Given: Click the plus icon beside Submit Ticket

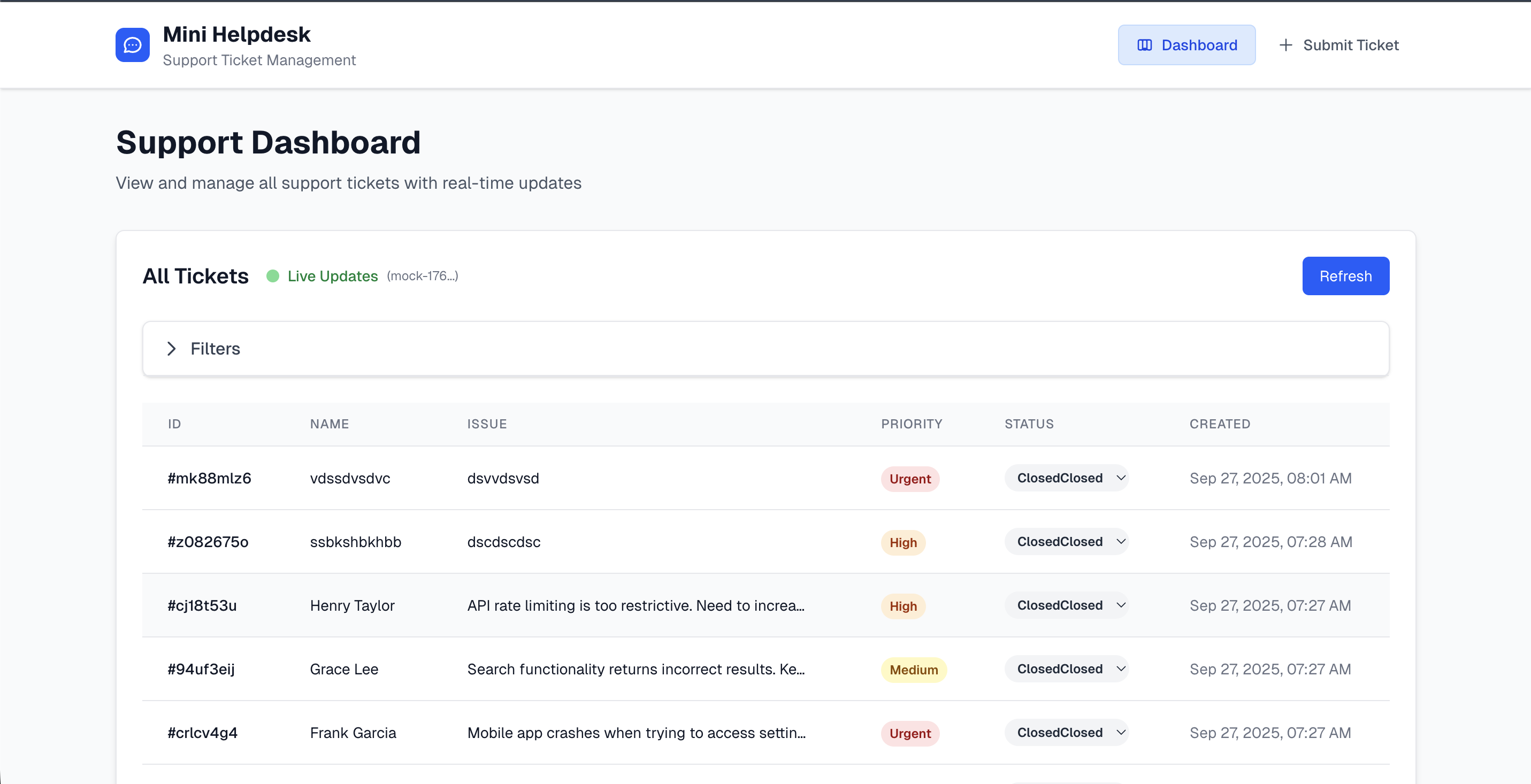Looking at the screenshot, I should [x=1285, y=45].
